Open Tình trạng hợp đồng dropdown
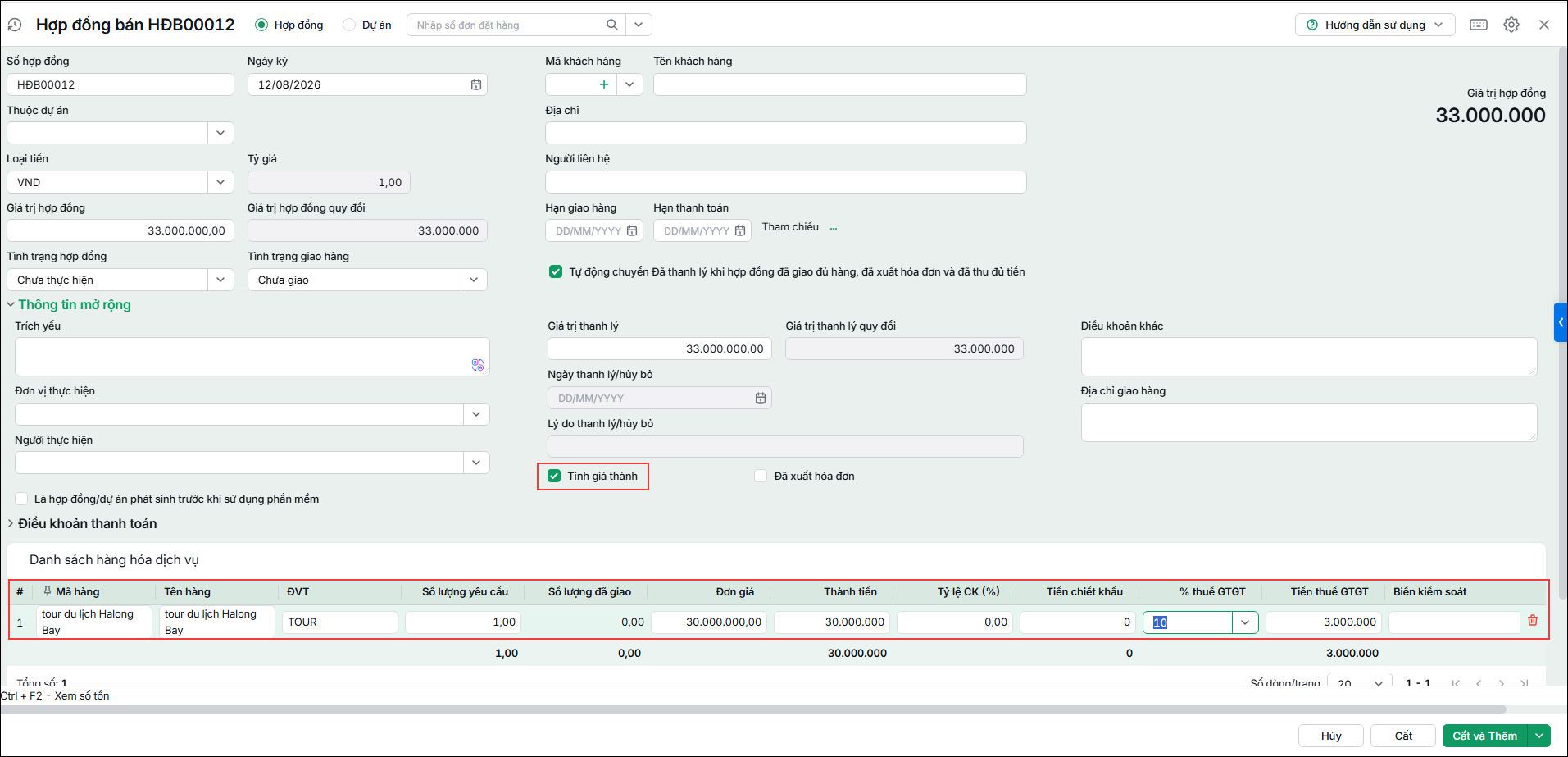Screen dimensions: 1568x757 (x=220, y=280)
